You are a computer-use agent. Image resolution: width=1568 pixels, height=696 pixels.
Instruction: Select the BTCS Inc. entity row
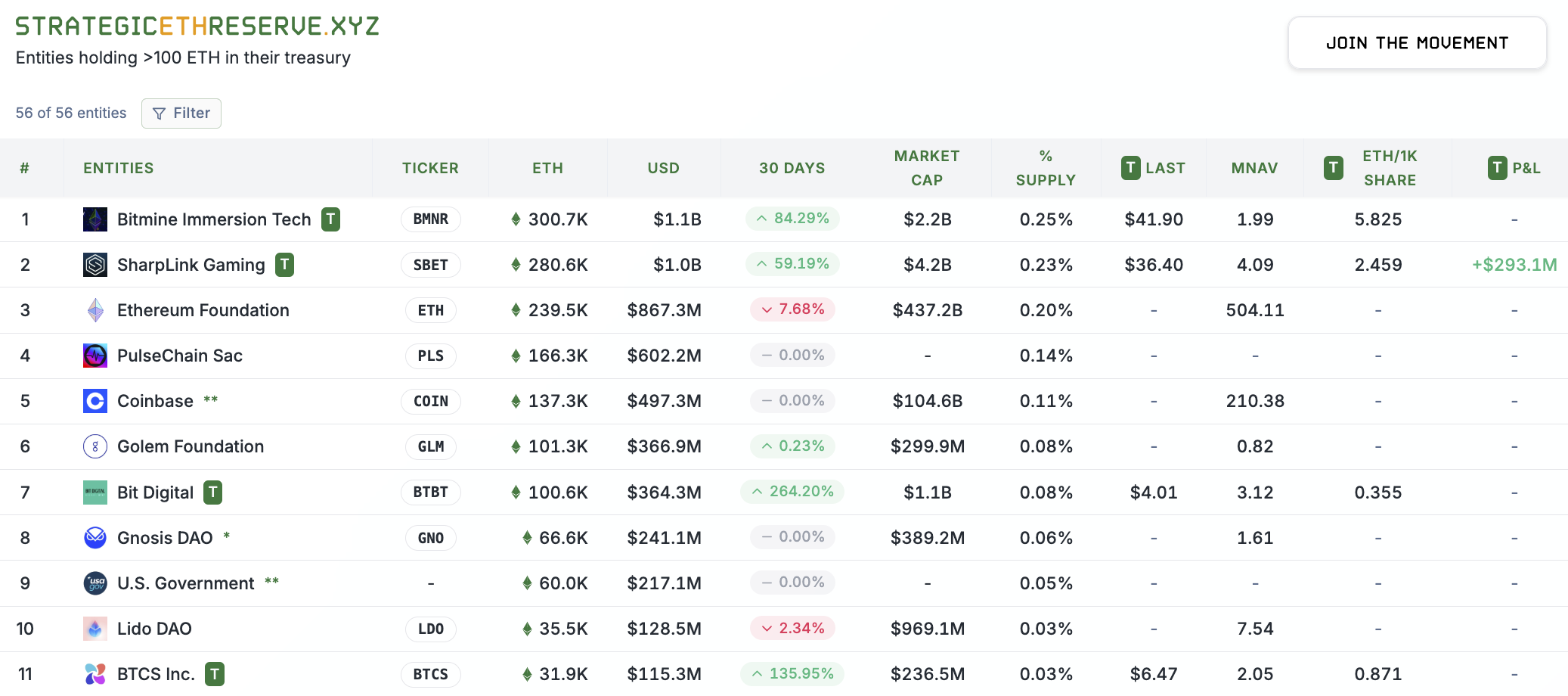click(x=156, y=674)
